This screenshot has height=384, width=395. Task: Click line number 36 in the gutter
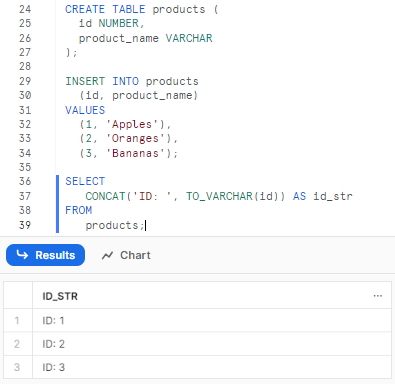coord(25,181)
